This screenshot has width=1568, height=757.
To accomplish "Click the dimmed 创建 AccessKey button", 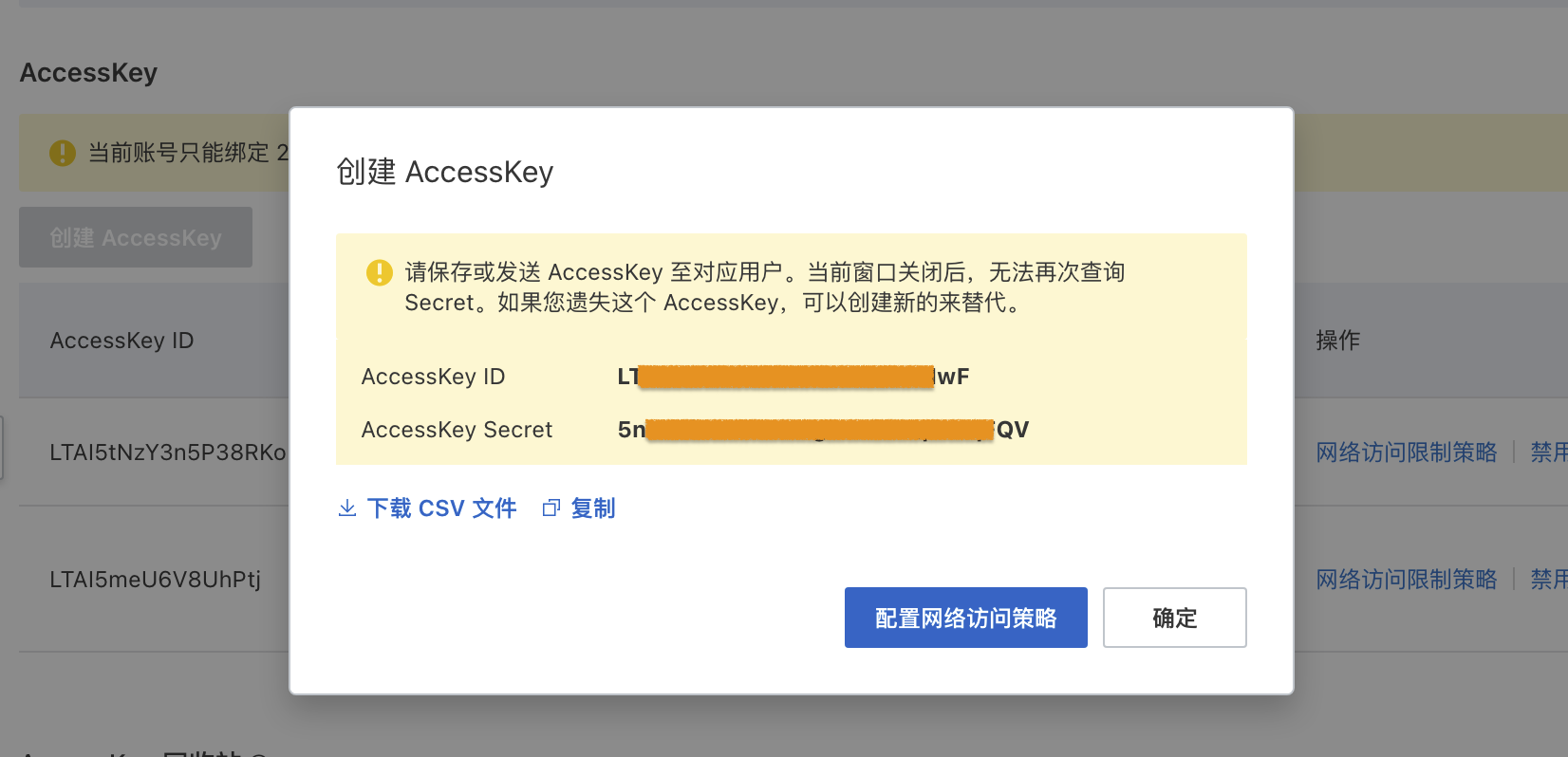I will pyautogui.click(x=136, y=237).
